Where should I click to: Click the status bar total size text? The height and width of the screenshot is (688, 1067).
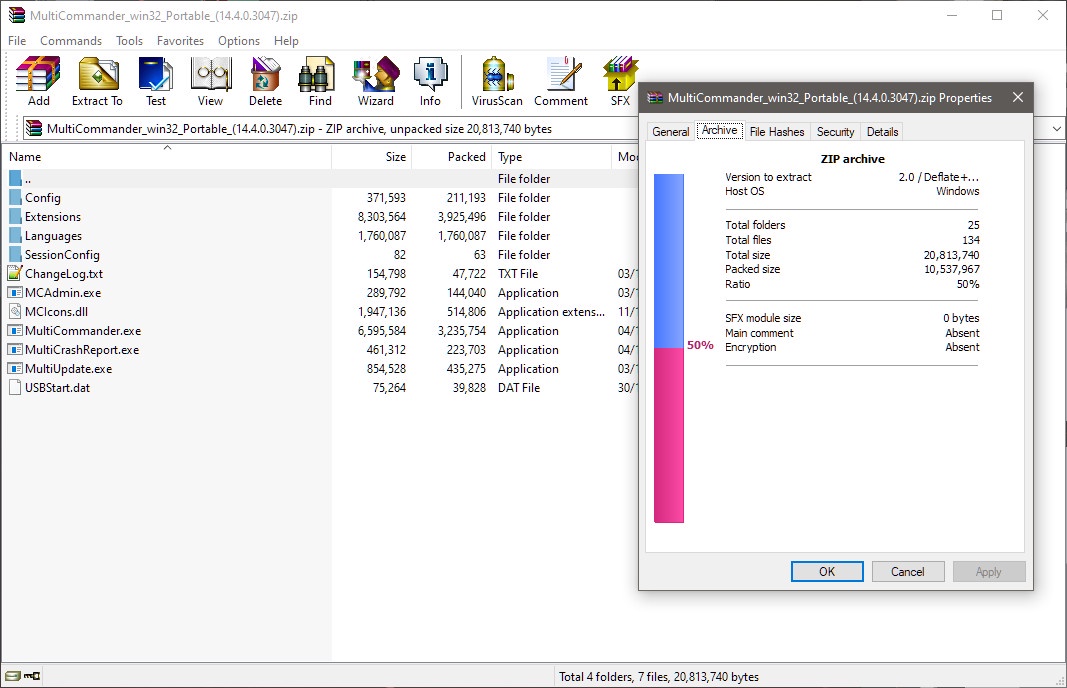659,676
